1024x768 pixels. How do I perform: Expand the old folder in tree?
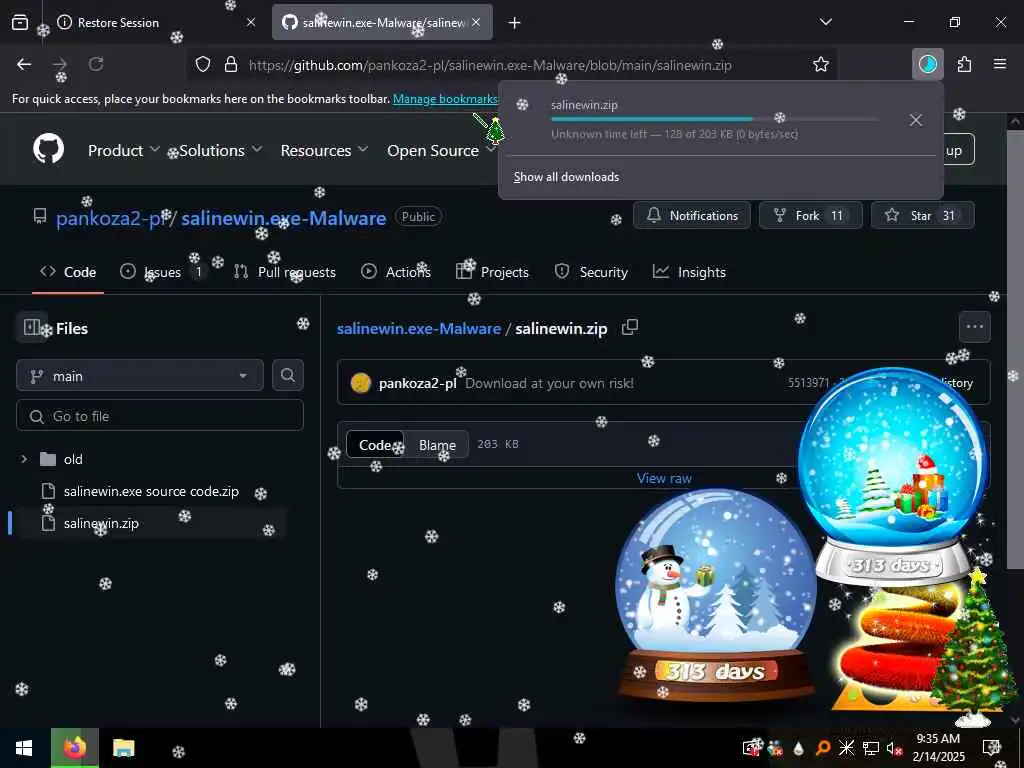pyautogui.click(x=24, y=459)
